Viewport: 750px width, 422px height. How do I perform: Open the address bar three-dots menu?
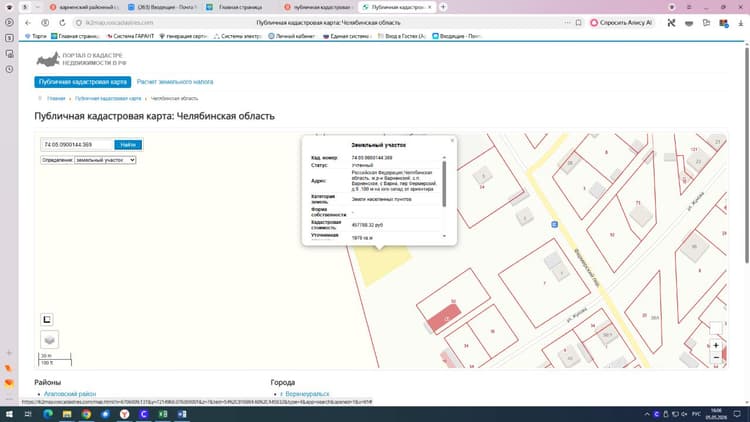pos(567,22)
